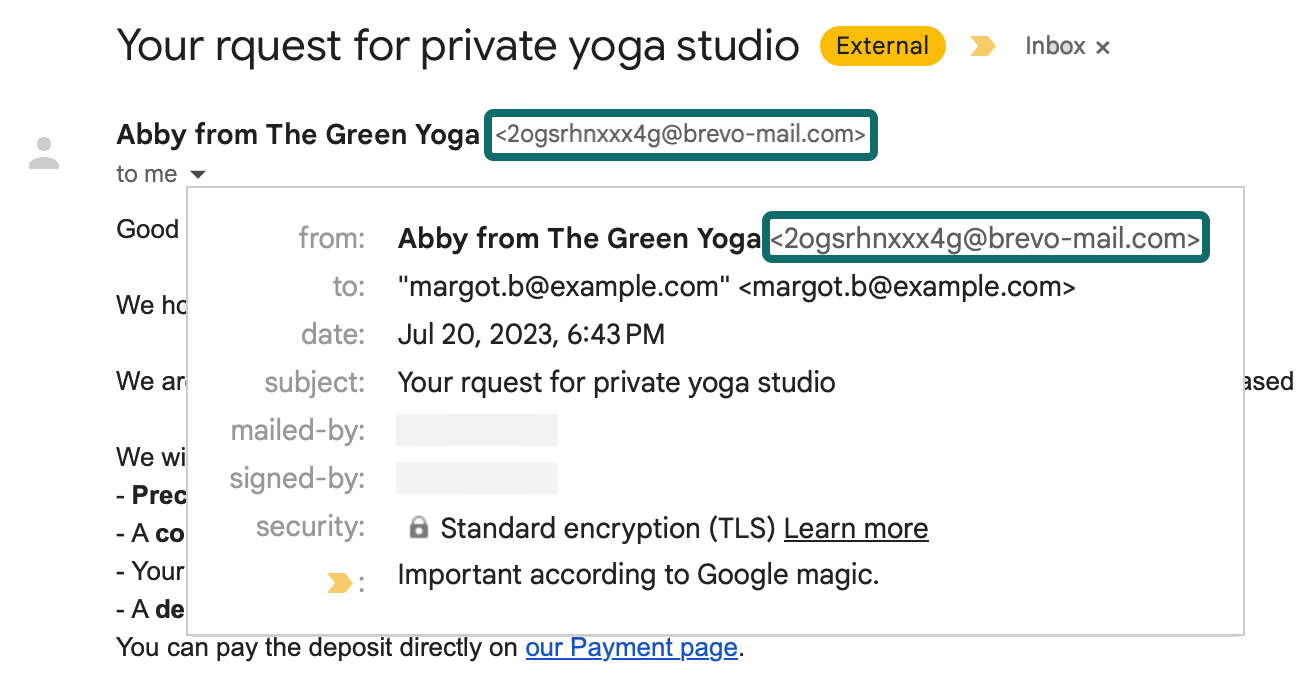Collapse the details arrow next to "to me"
Image resolution: width=1300 pixels, height=690 pixels.
coord(198,175)
